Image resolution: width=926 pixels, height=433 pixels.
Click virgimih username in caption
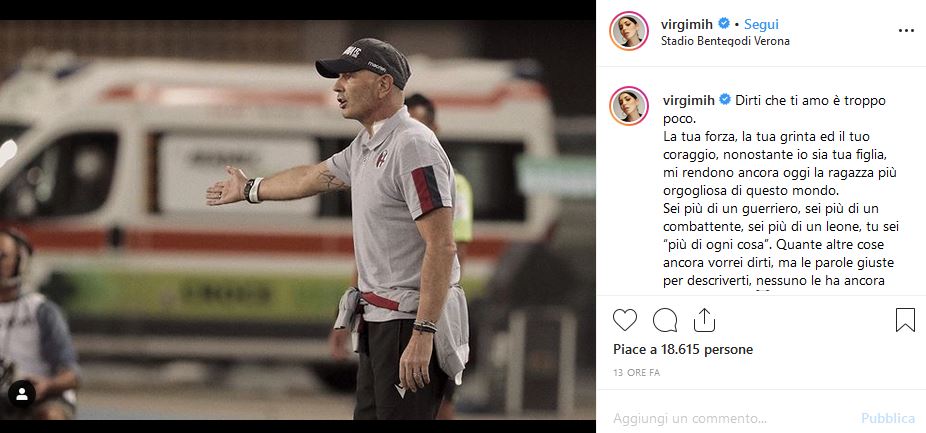click(689, 100)
